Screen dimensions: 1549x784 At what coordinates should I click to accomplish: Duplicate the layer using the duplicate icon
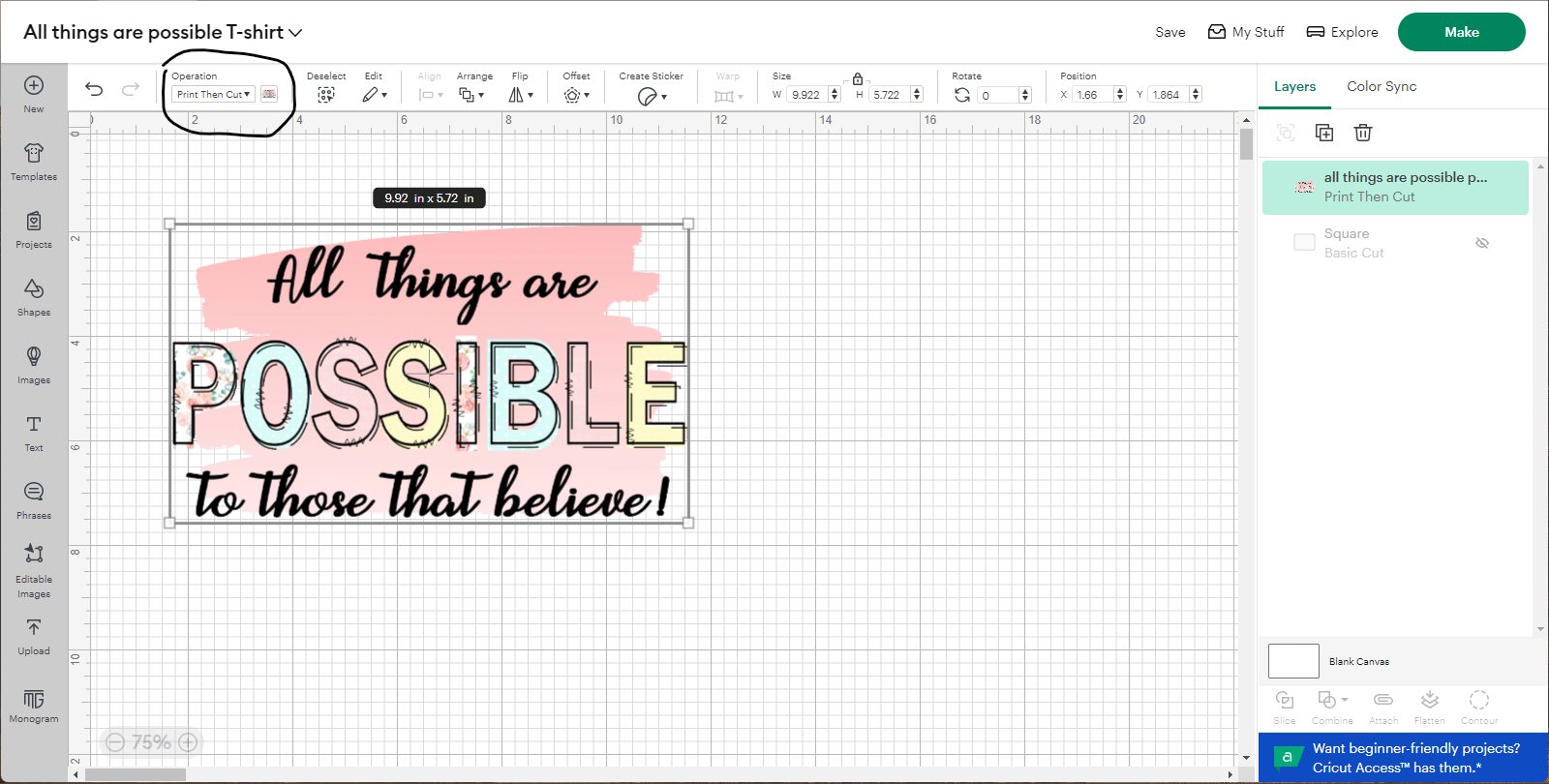coord(1324,133)
